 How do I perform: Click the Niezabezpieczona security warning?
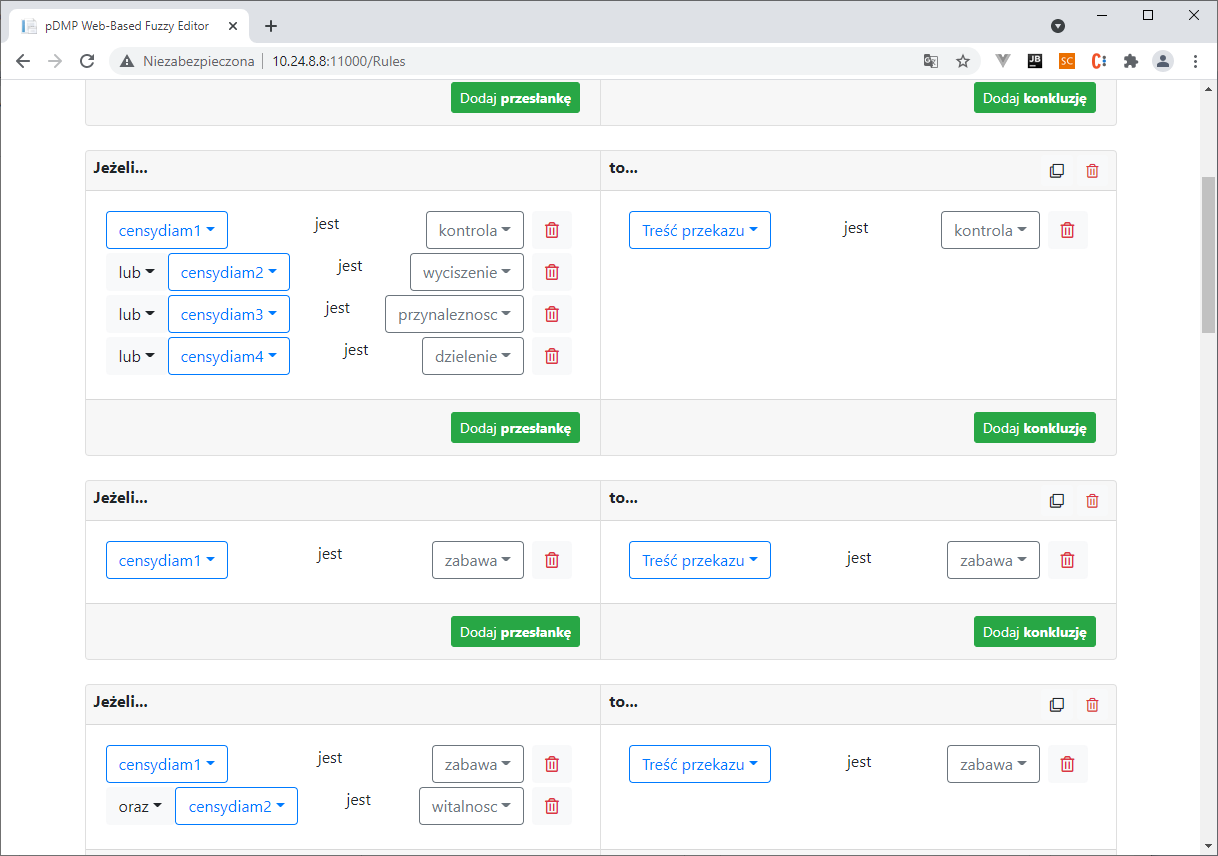point(187,61)
